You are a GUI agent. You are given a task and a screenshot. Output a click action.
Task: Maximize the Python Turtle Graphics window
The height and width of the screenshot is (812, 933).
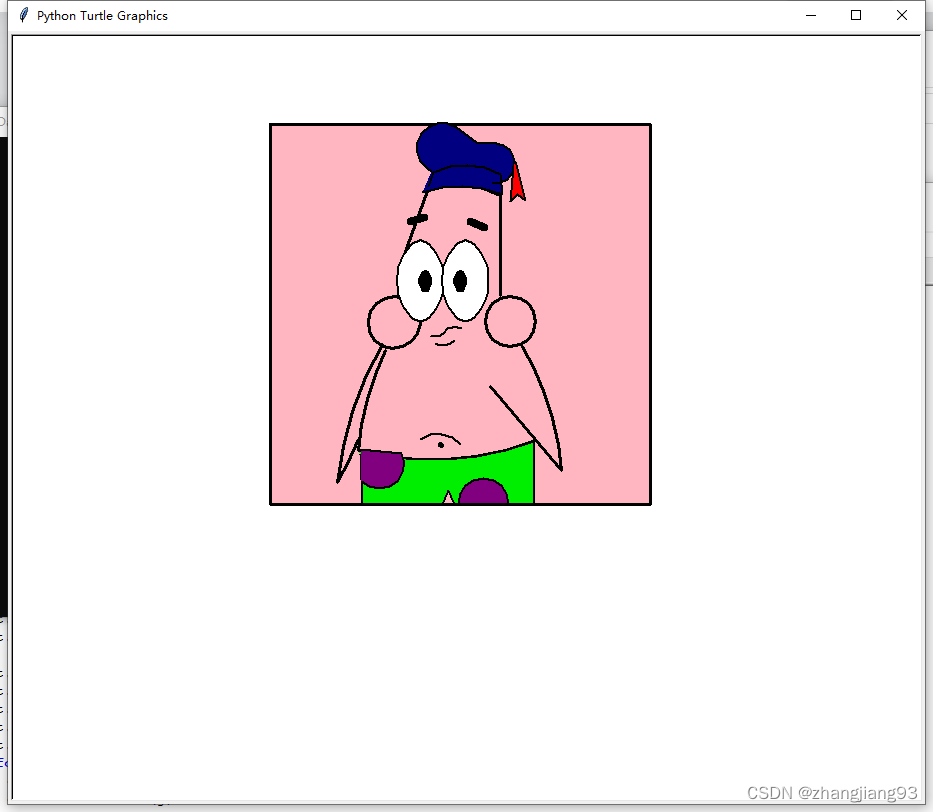click(x=856, y=15)
